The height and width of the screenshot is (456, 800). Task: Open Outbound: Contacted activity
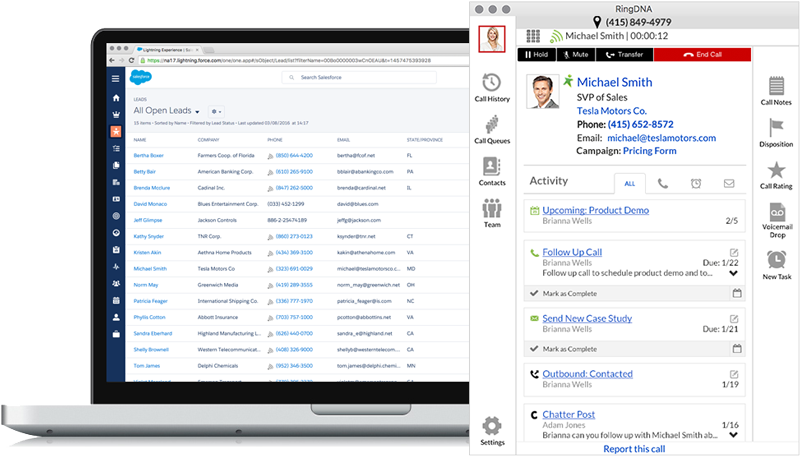point(587,374)
